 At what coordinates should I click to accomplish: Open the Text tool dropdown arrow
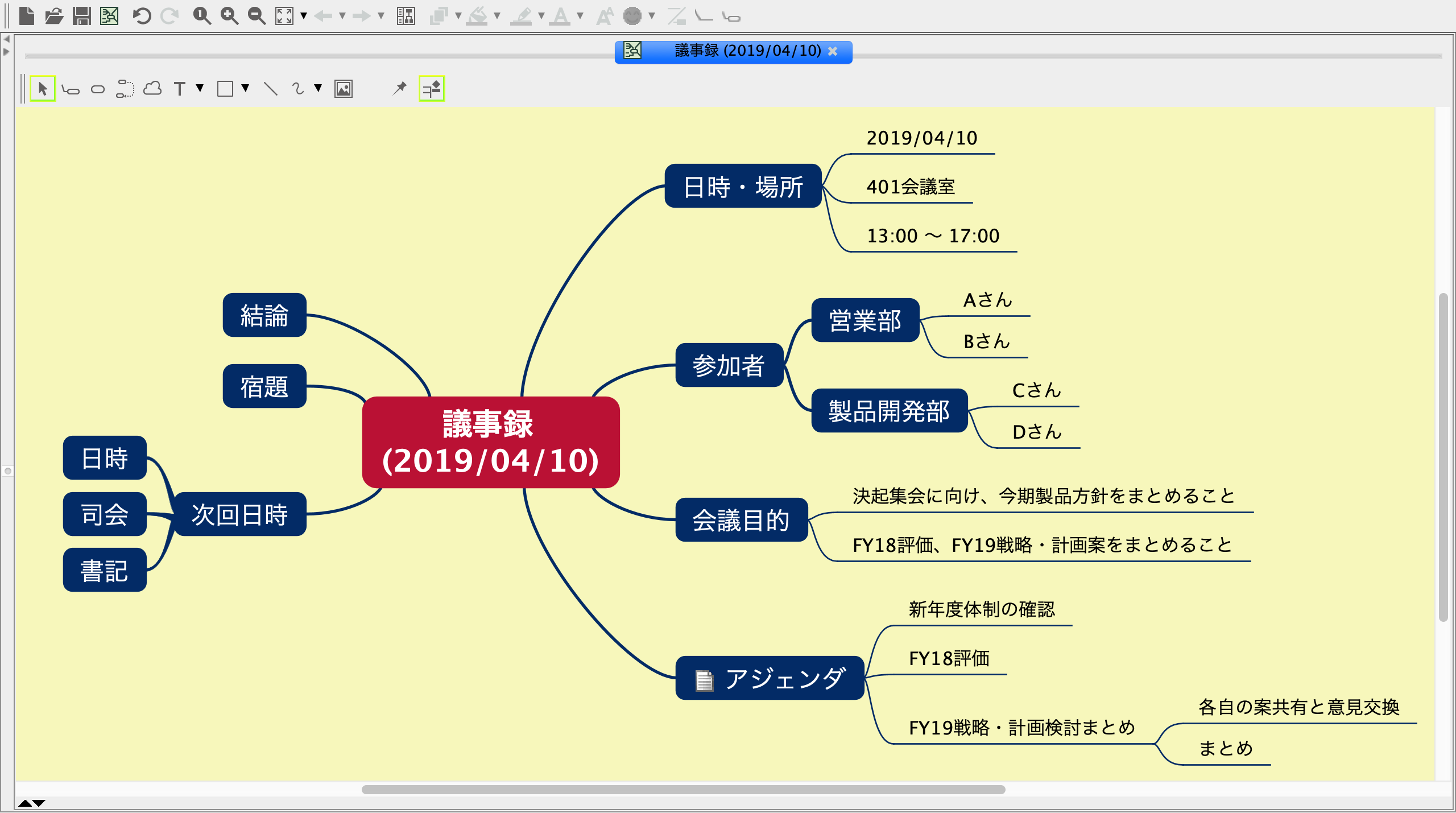(x=200, y=88)
